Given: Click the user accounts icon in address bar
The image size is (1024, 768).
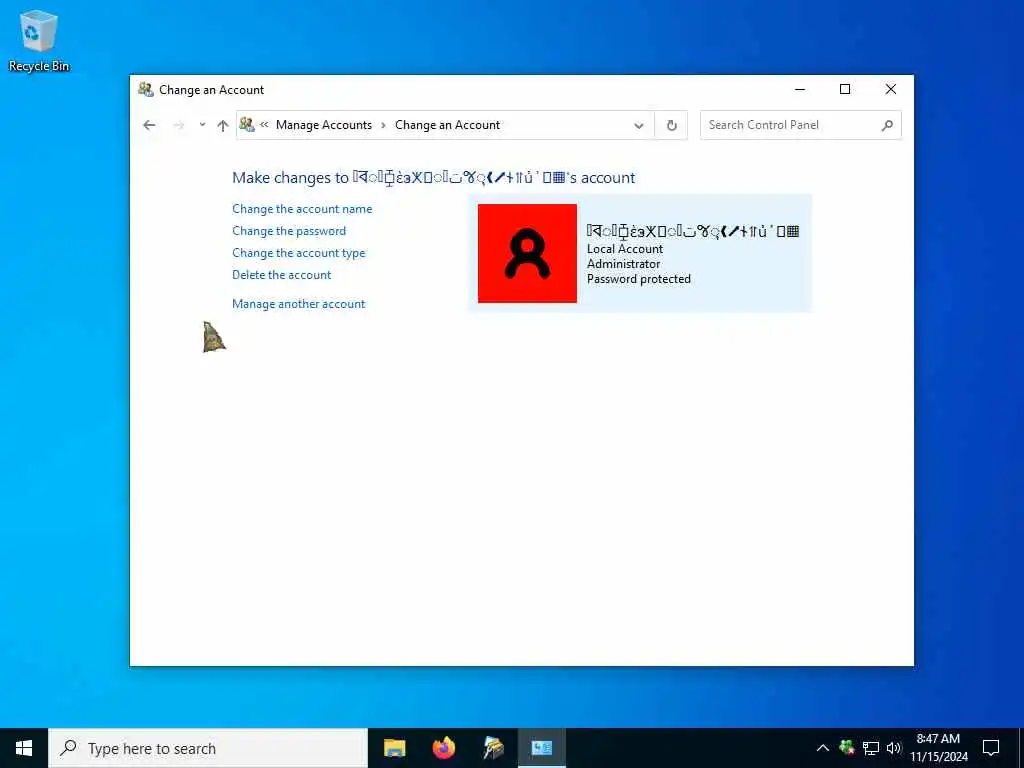Looking at the screenshot, I should [247, 124].
